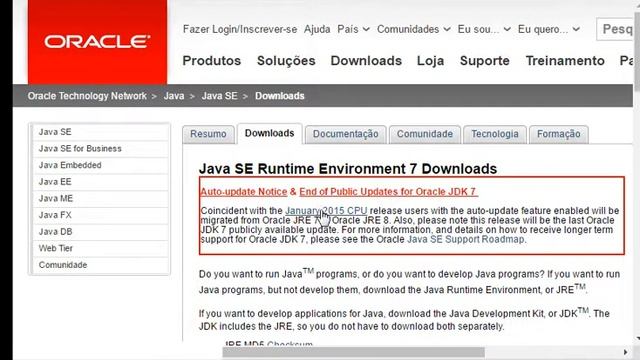Viewport: 640px width, 360px height.
Task: Expand the Comunidades dropdown
Action: [x=413, y=29]
